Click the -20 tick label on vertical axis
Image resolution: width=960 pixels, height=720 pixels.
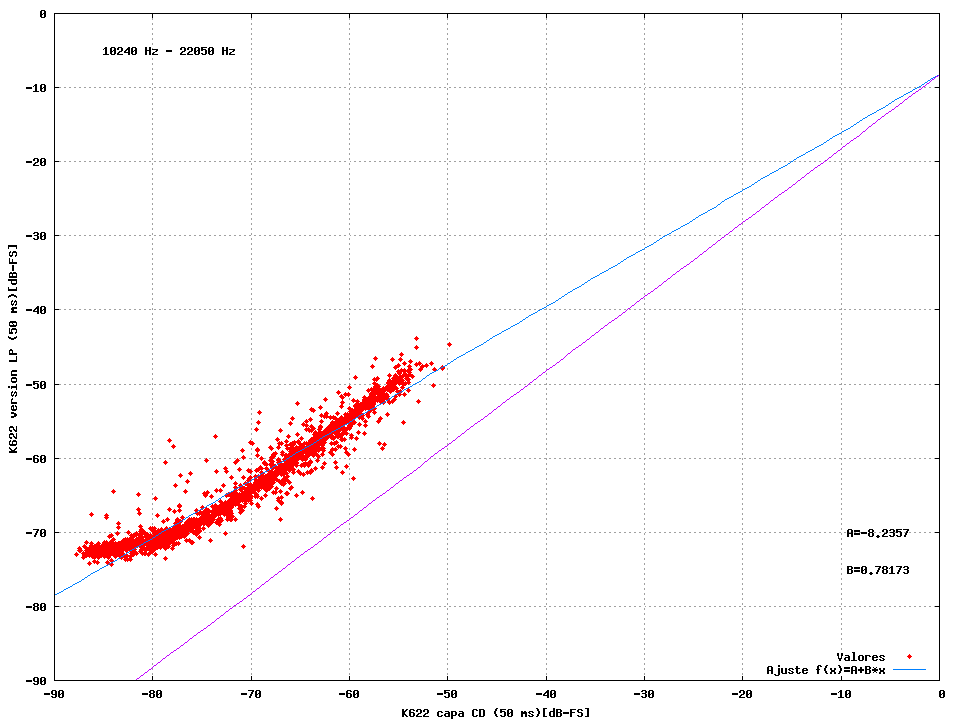(35, 162)
